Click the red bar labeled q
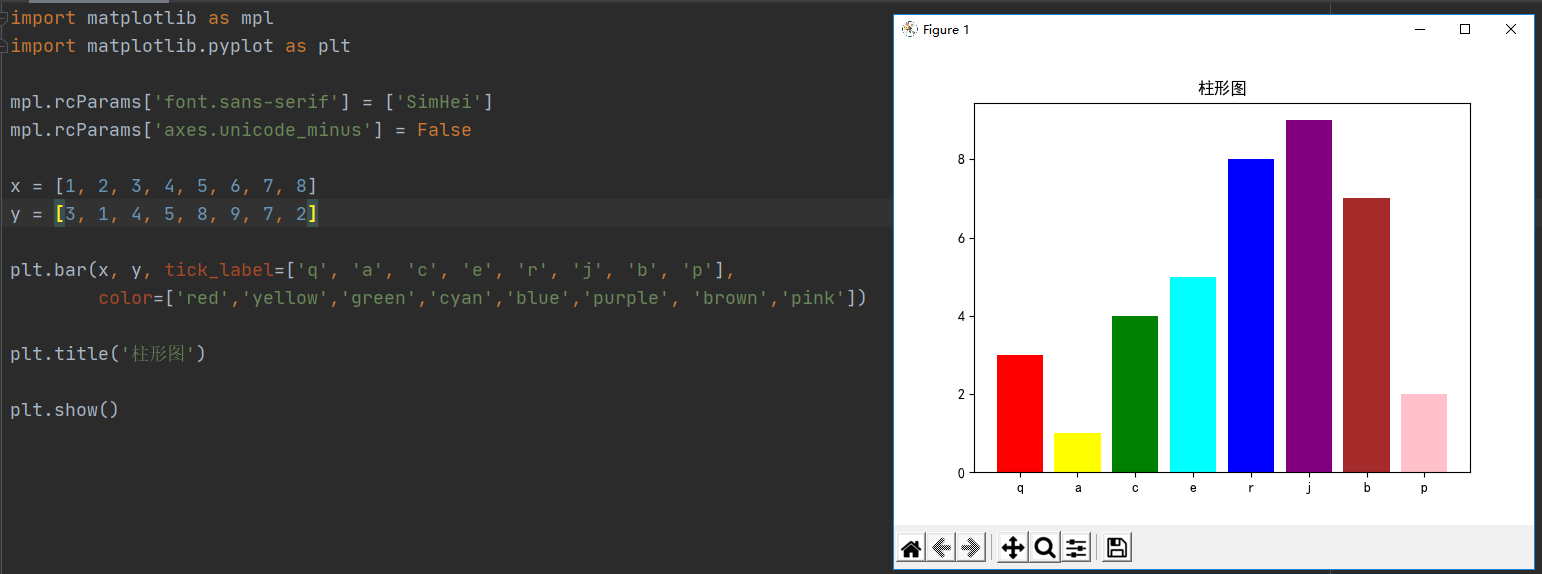The height and width of the screenshot is (574, 1542). [x=1020, y=413]
